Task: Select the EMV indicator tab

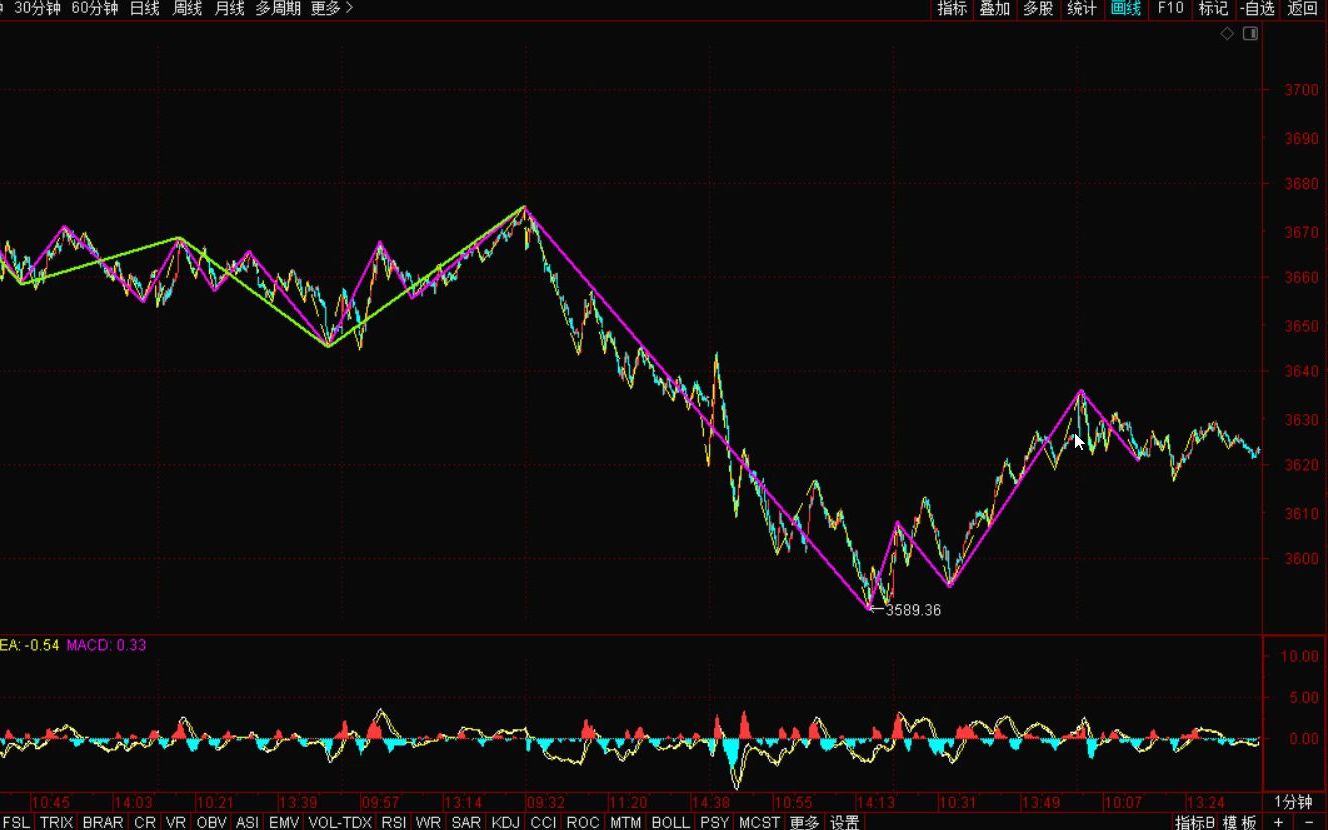Action: pyautogui.click(x=284, y=822)
